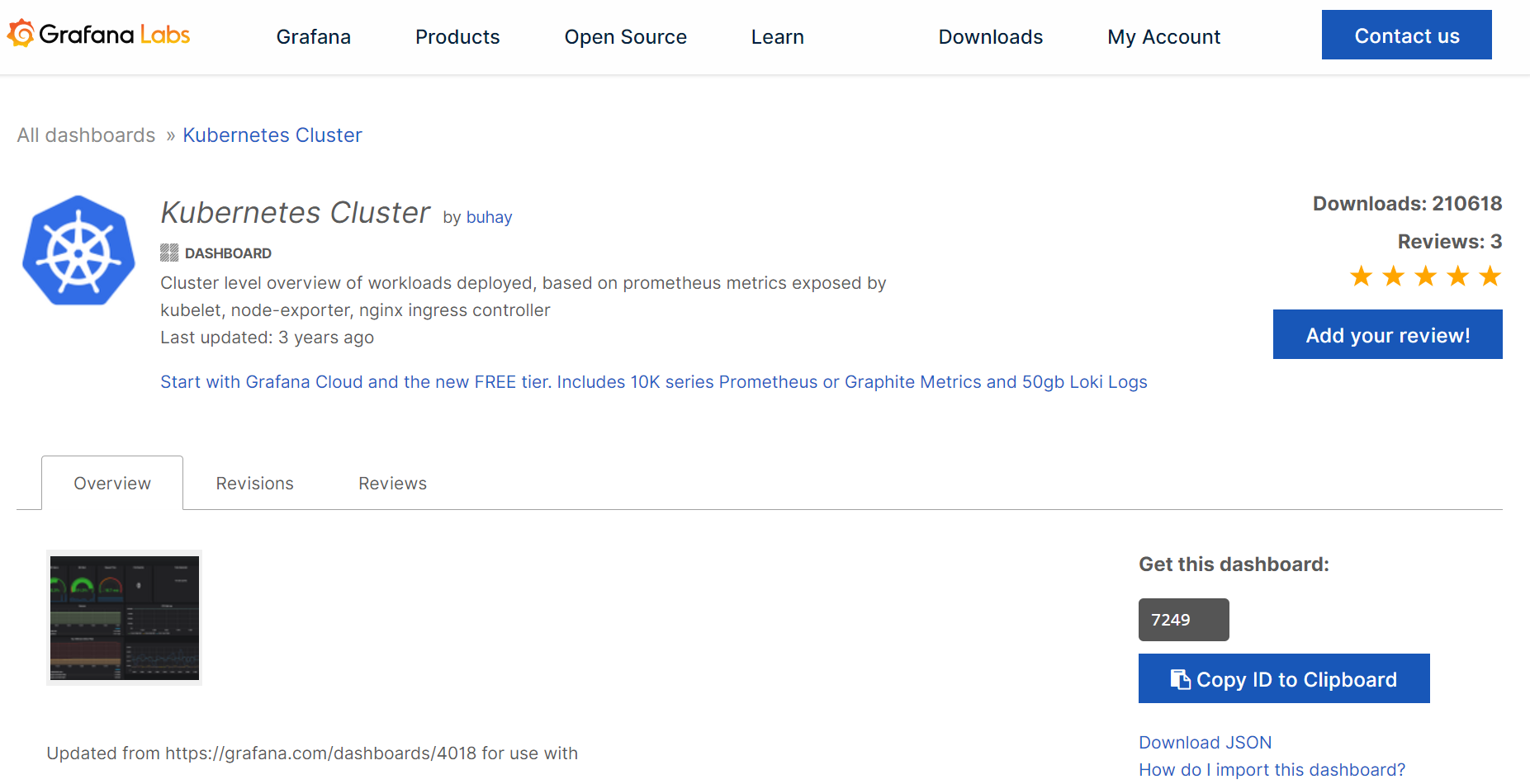Click the Last updated: 3 years ago text

coord(268,338)
